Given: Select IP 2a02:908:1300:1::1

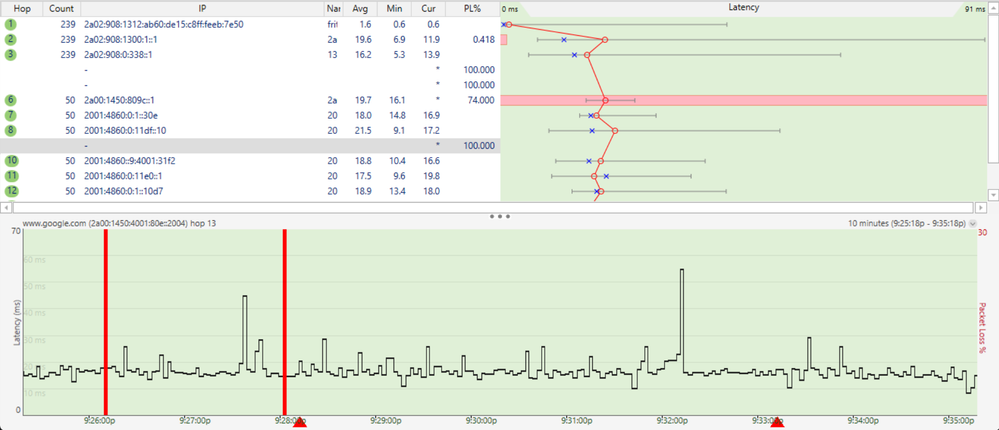Looking at the screenshot, I should [x=120, y=39].
